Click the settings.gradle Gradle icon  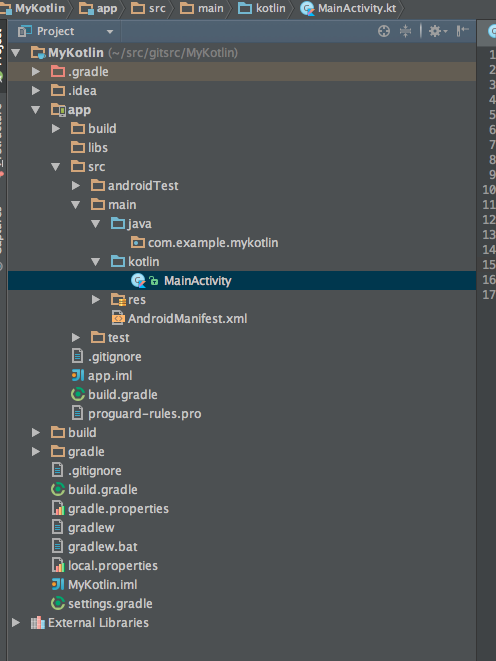pyautogui.click(x=58, y=603)
